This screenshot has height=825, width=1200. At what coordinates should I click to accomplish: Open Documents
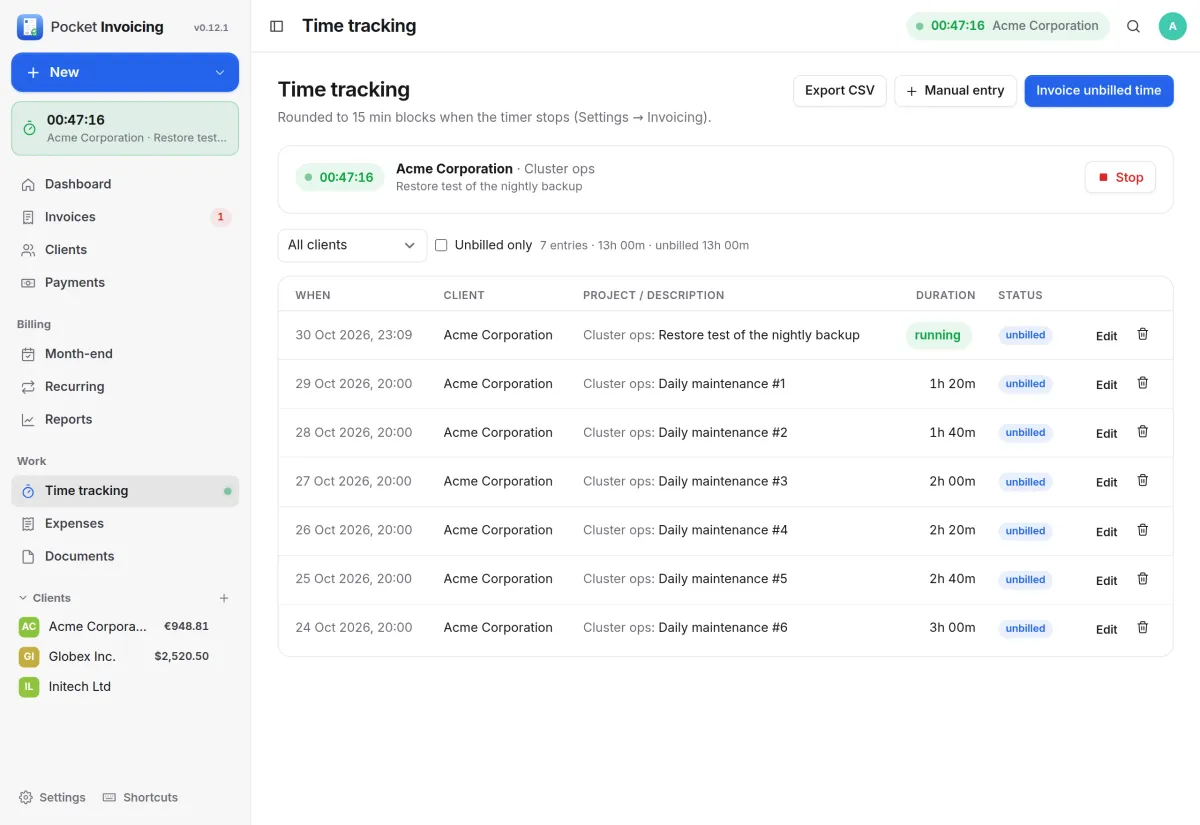[x=125, y=557]
